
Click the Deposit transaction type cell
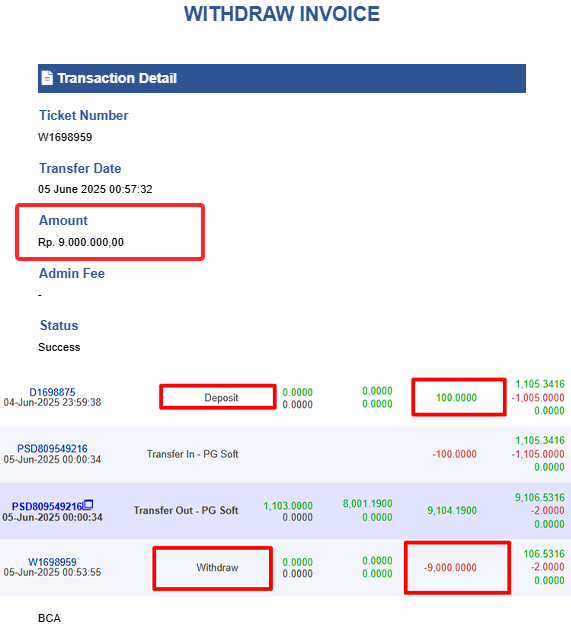pyautogui.click(x=221, y=398)
